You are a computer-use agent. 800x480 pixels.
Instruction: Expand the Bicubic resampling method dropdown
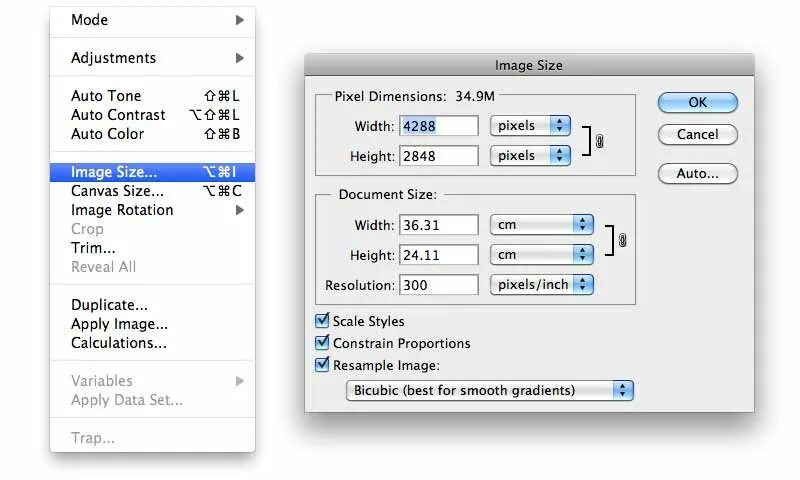click(490, 390)
